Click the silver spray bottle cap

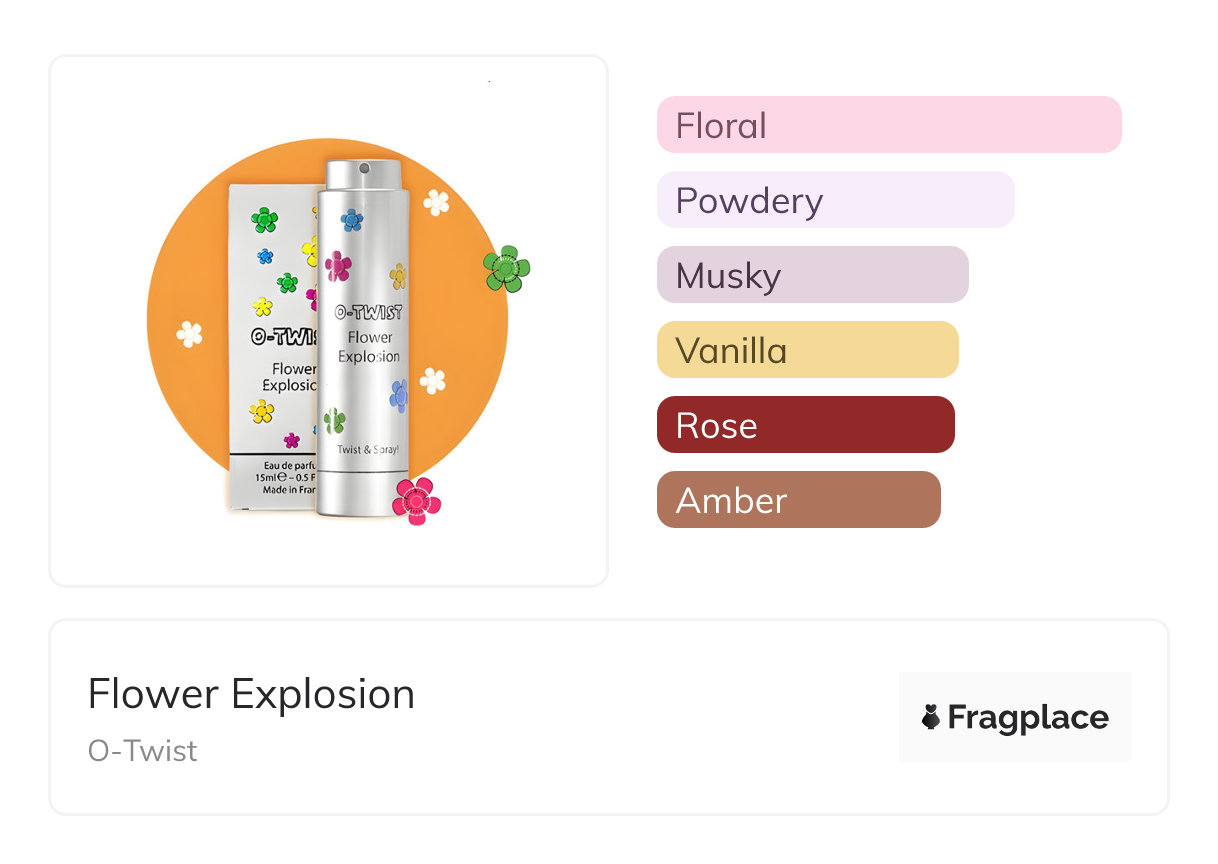(363, 175)
